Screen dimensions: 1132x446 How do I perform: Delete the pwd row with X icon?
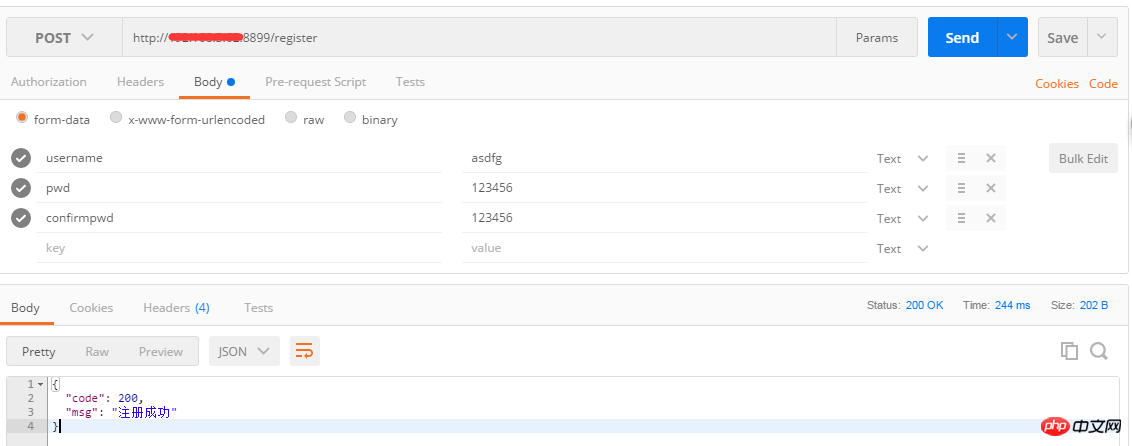click(x=990, y=188)
